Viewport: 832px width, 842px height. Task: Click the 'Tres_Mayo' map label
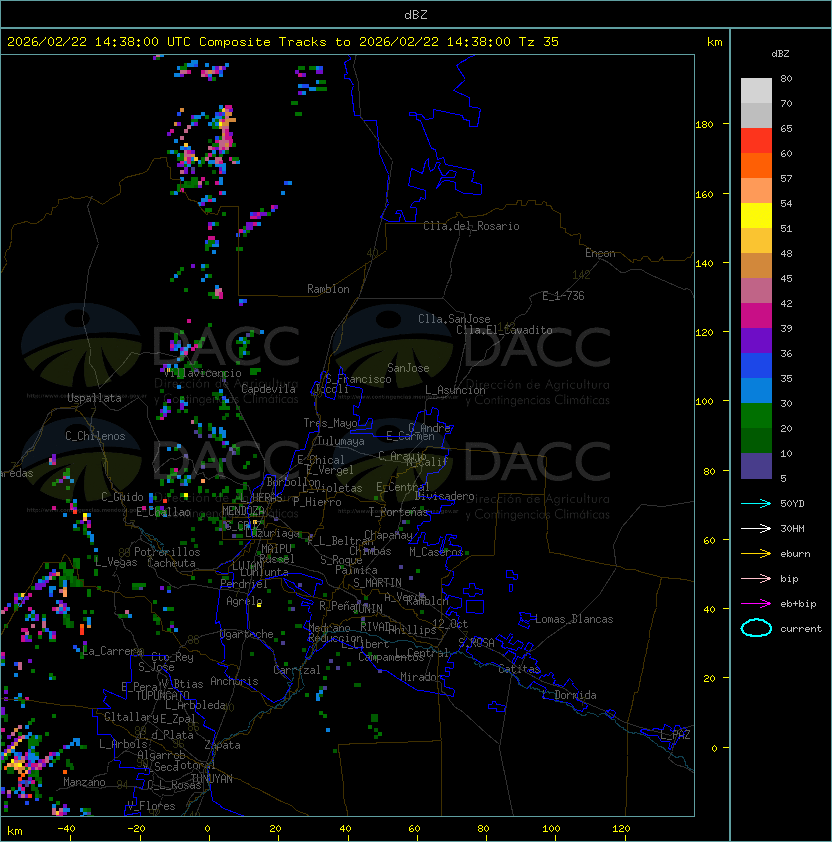pyautogui.click(x=330, y=423)
